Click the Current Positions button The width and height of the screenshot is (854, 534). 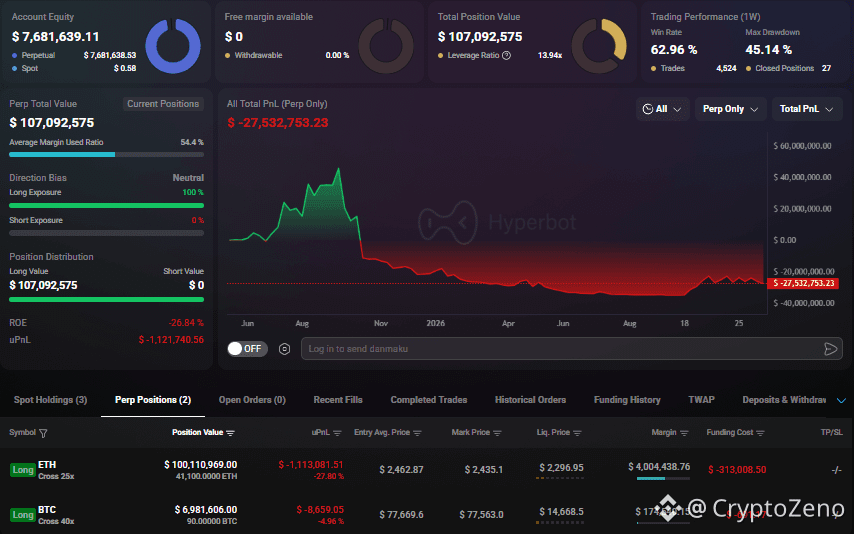pos(163,104)
